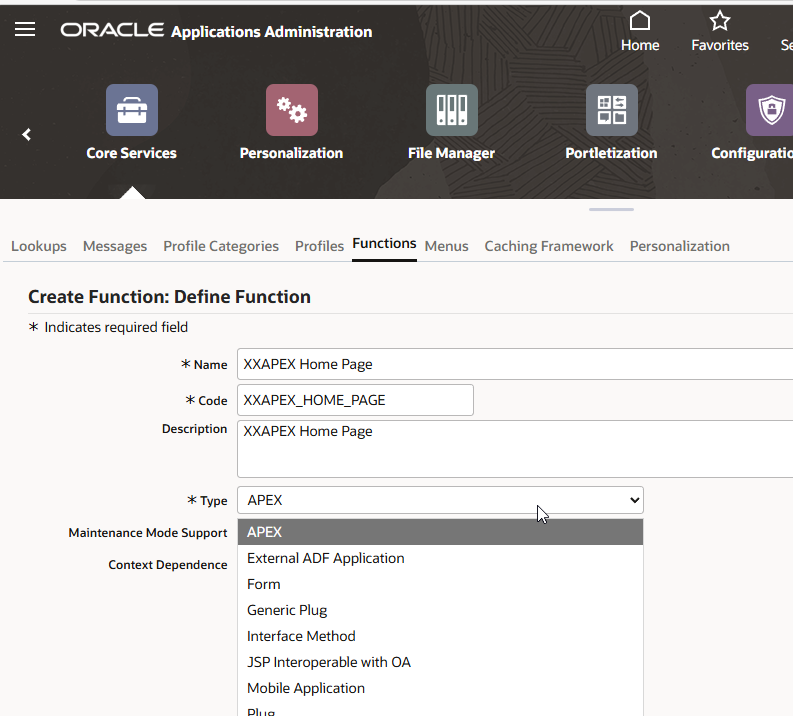793x716 pixels.
Task: Click the left arrow to scroll tiles back
Action: [x=27, y=135]
